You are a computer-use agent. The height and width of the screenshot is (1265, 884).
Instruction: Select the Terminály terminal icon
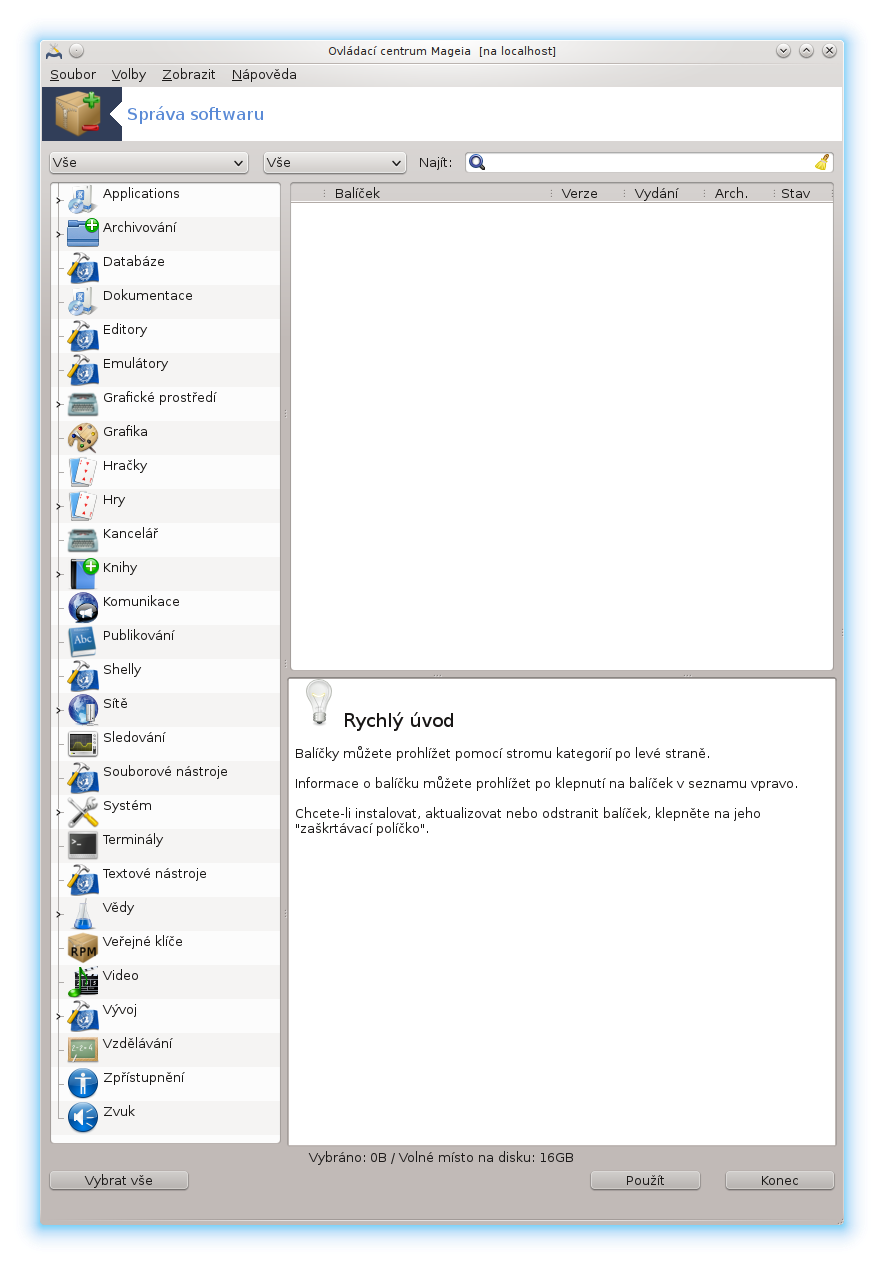83,846
